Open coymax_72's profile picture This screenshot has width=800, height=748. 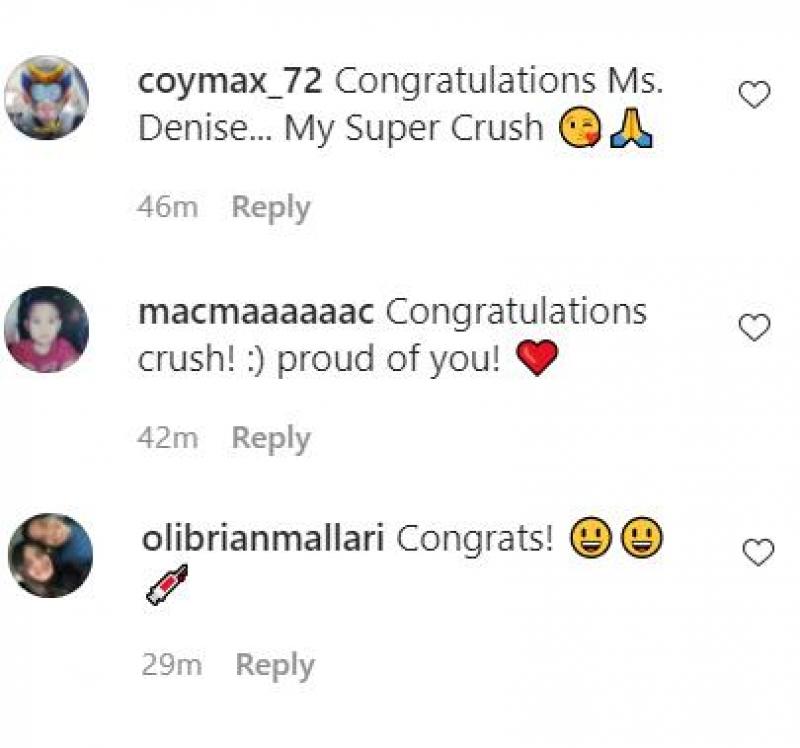click(47, 98)
